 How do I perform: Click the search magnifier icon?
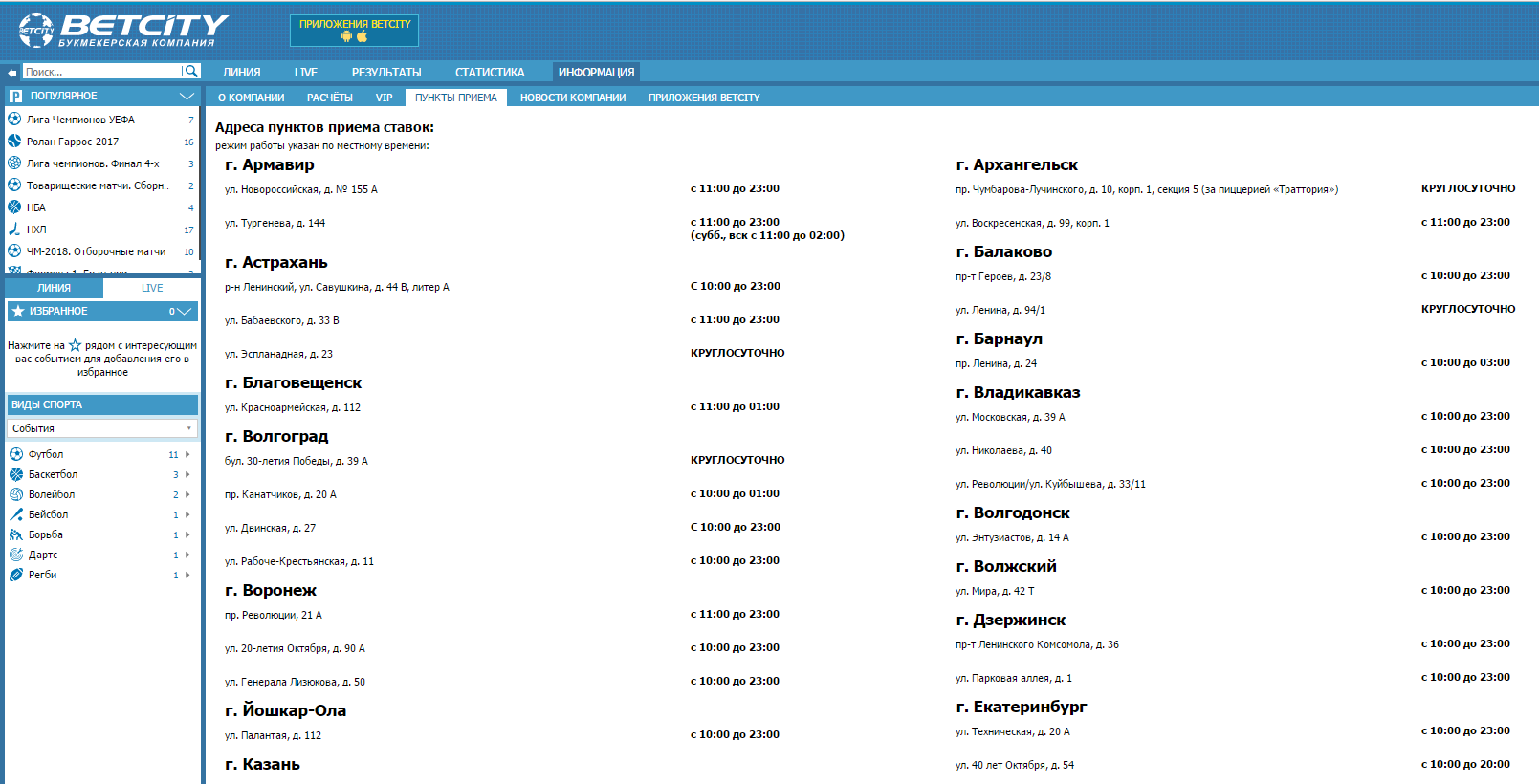point(191,72)
